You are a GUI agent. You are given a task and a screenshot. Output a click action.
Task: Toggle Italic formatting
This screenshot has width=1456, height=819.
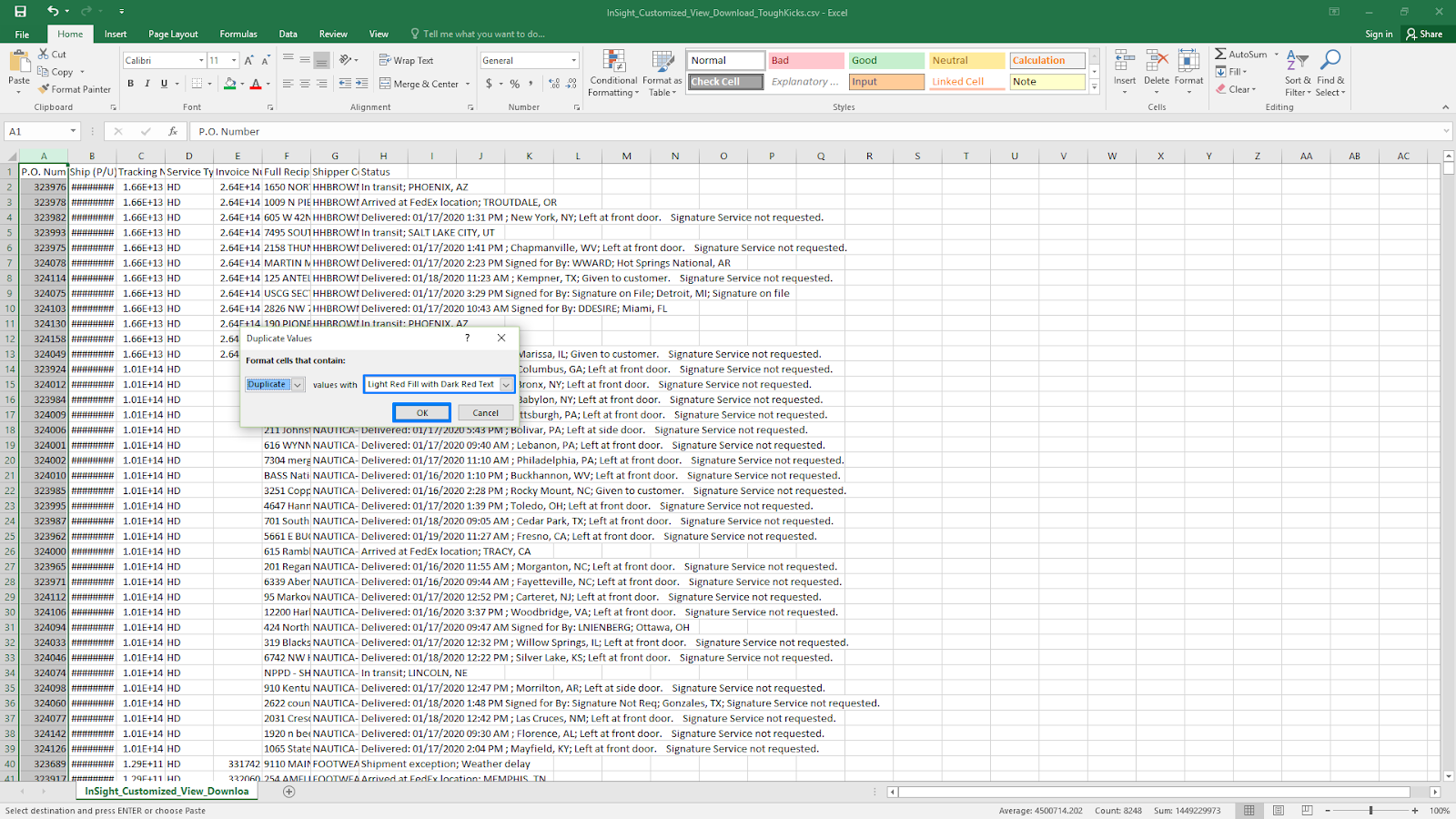[147, 84]
